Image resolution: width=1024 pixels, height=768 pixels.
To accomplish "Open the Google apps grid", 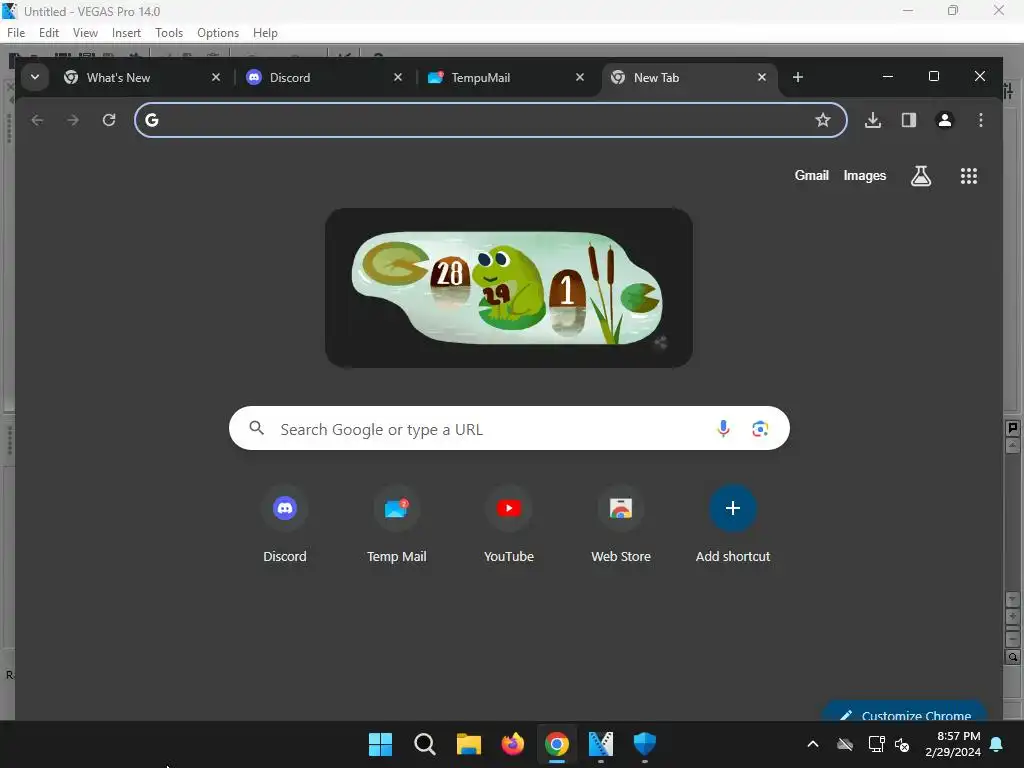I will (x=969, y=176).
